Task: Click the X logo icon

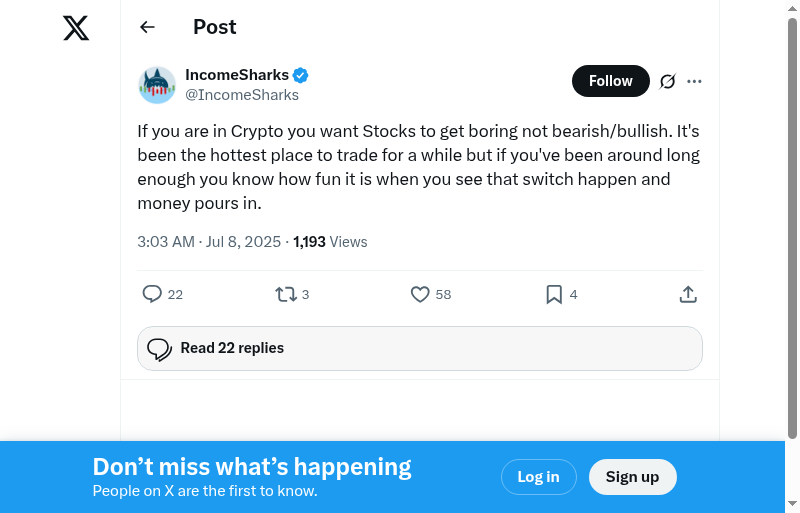Action: 76,28
